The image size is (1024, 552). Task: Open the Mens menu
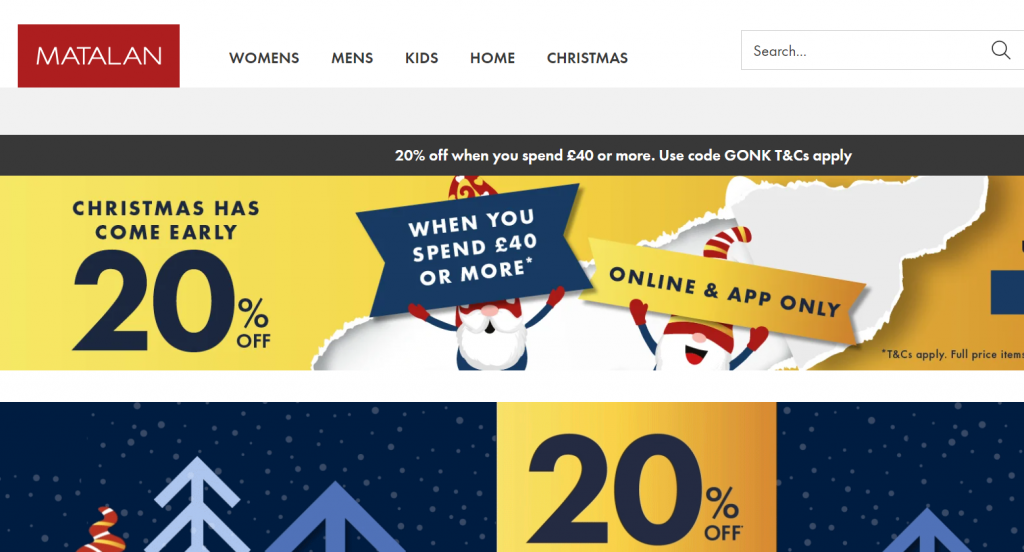click(352, 57)
